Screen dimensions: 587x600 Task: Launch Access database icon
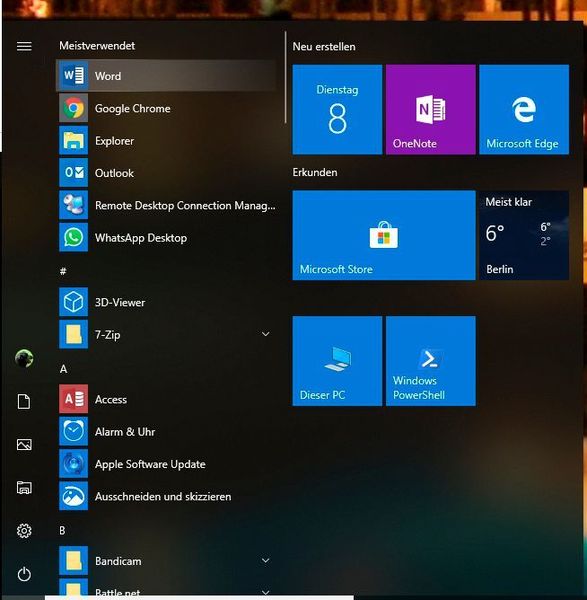pos(73,399)
